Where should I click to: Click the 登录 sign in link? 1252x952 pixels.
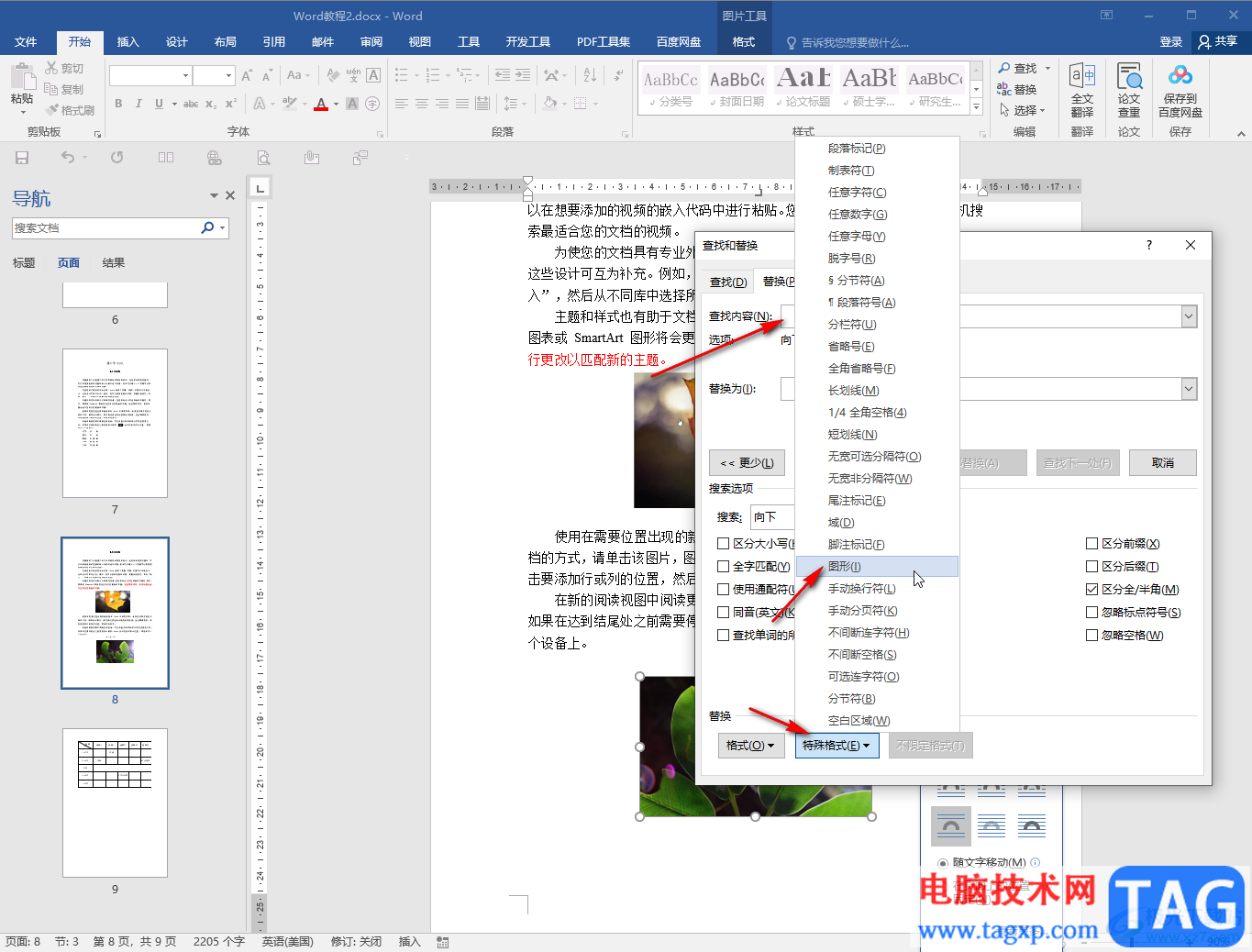click(1171, 42)
